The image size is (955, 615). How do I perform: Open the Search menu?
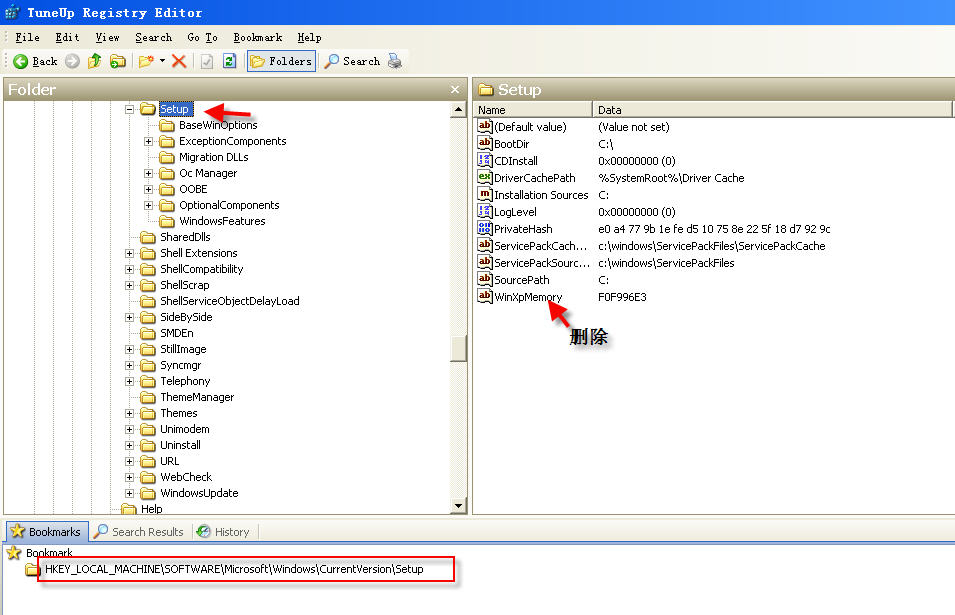tap(153, 38)
